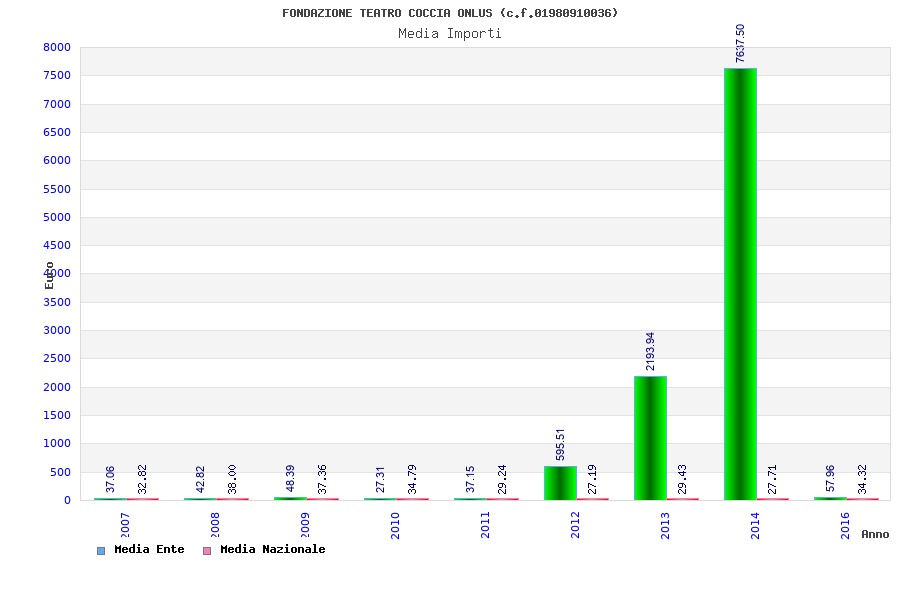This screenshot has width=900, height=600.
Task: Click the Euro axis title
Action: coord(49,276)
